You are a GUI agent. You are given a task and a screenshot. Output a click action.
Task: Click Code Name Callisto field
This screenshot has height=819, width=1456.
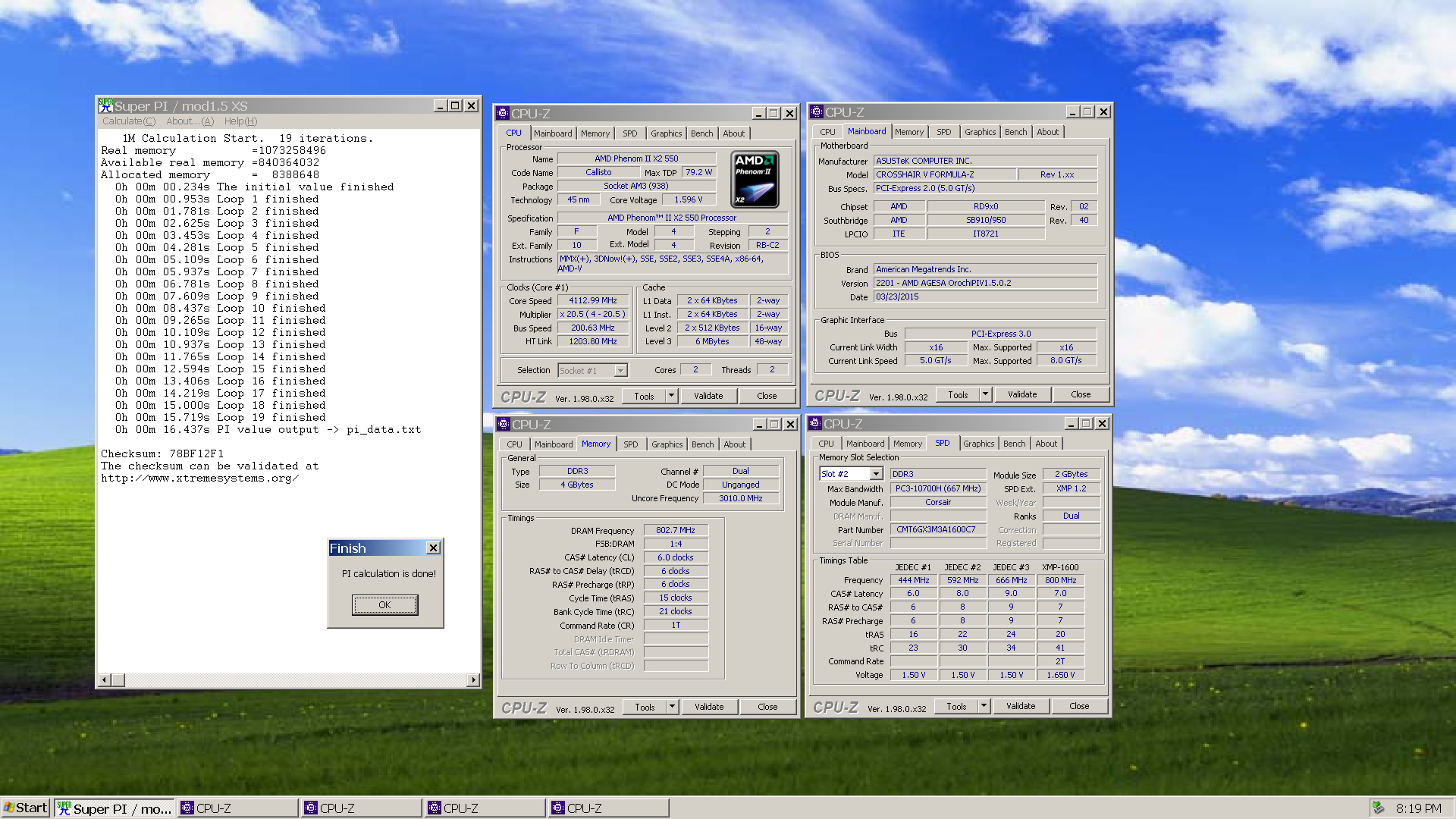[598, 172]
